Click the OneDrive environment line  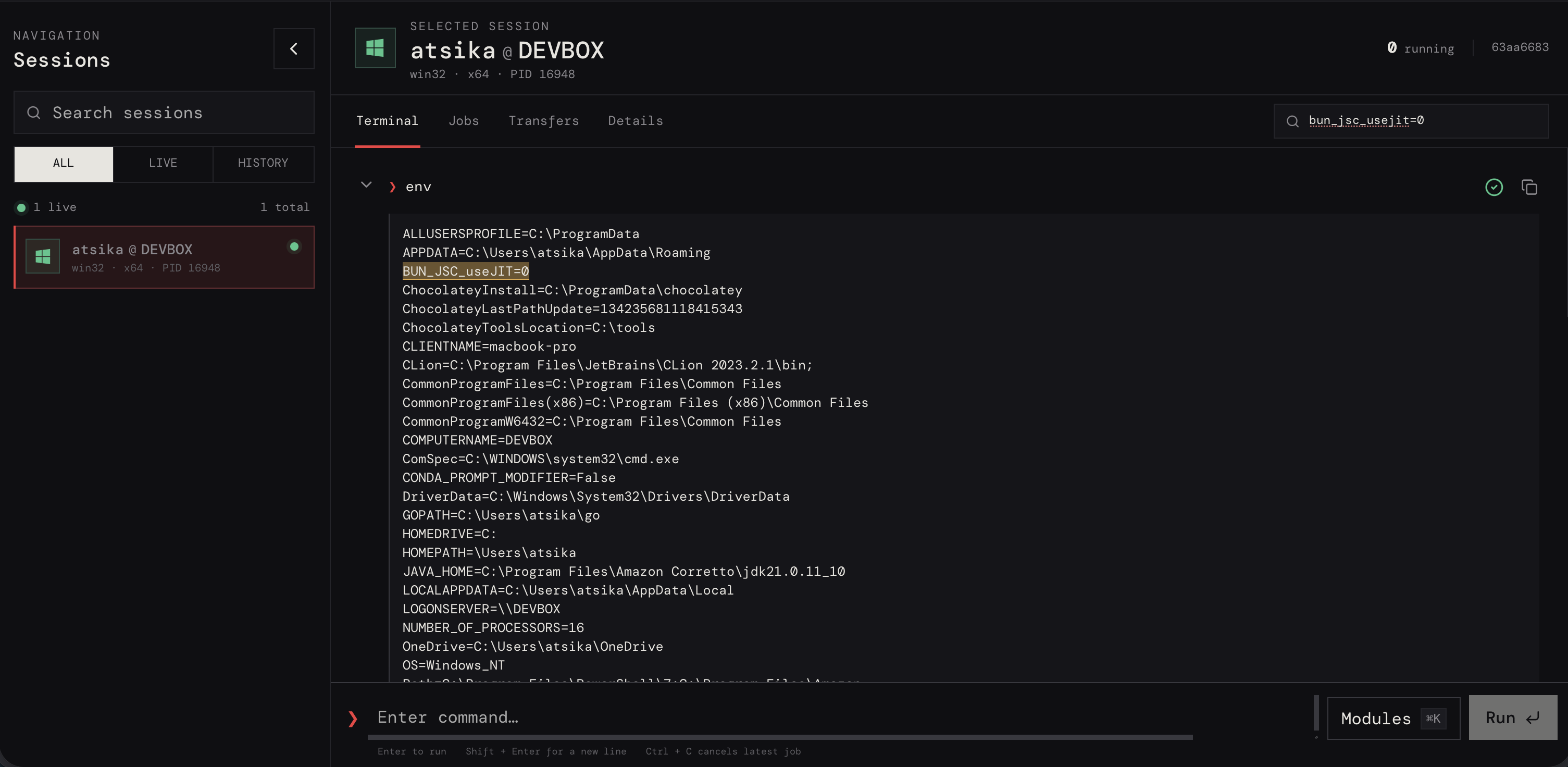[532, 647]
